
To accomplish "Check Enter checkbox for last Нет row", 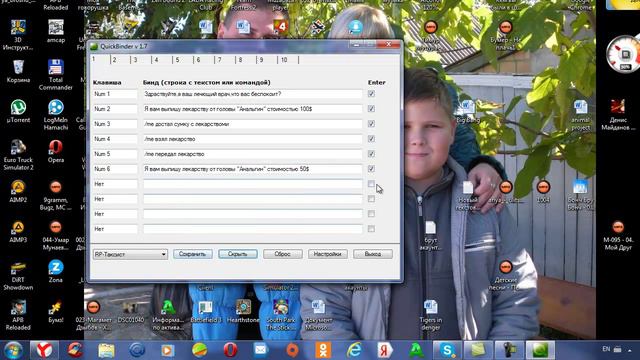I will point(371,229).
